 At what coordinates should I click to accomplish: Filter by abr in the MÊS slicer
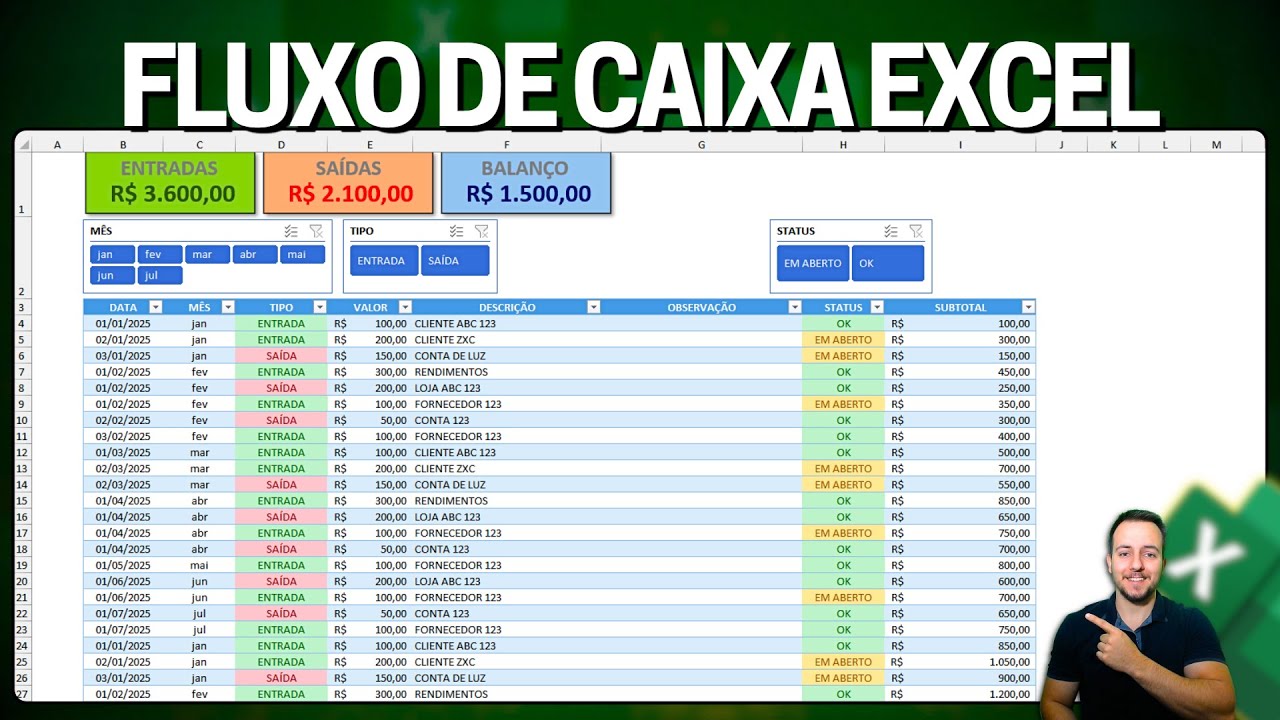[x=255, y=254]
